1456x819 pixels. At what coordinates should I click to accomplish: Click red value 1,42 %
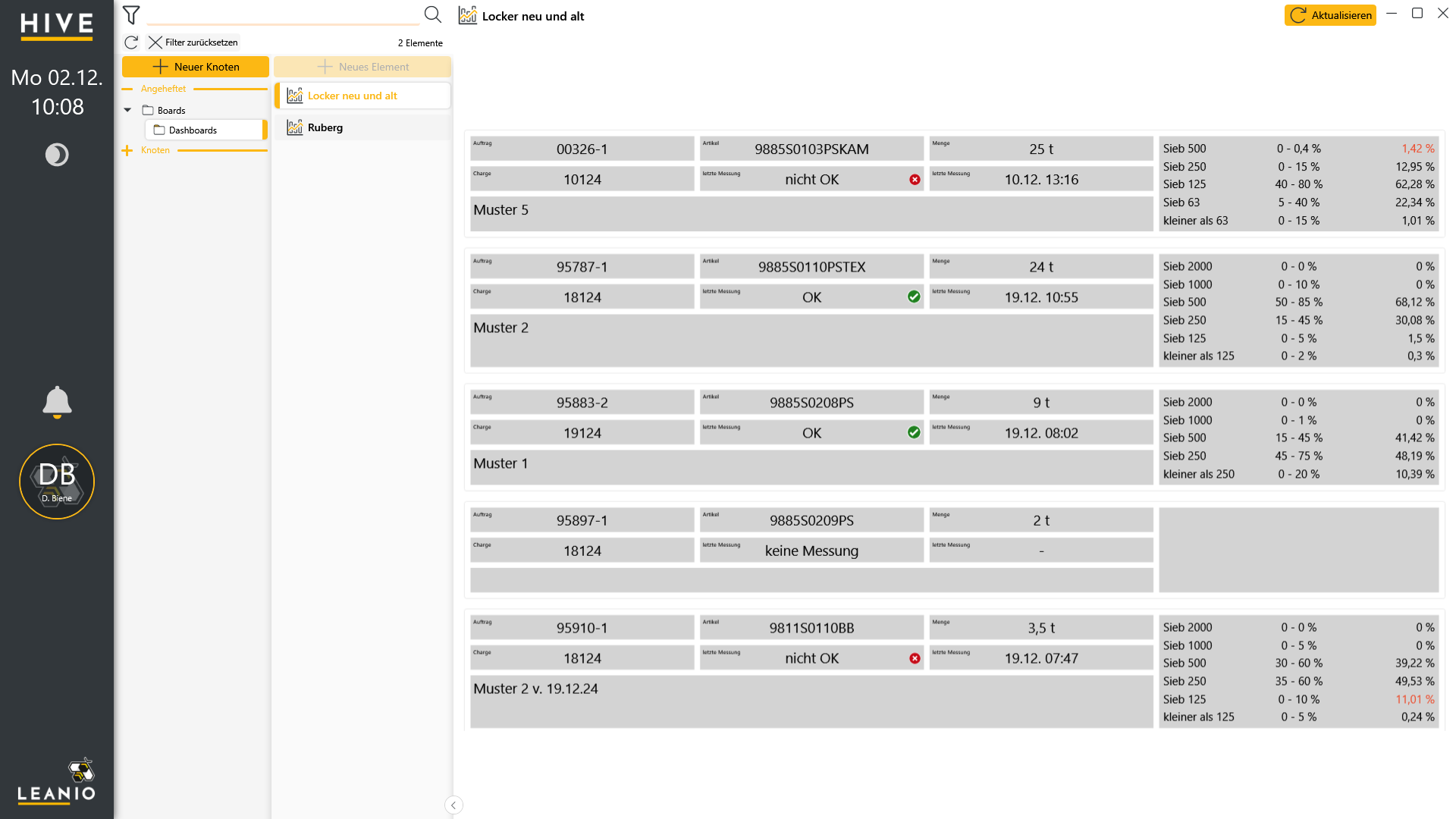click(x=1417, y=149)
